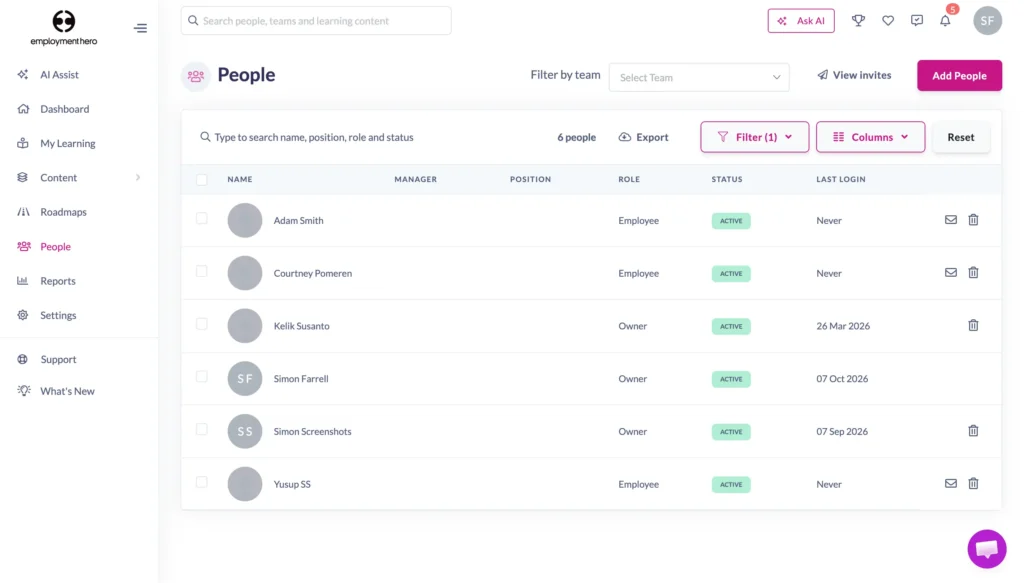Click the 26 Mar 2026 login date
This screenshot has height=583, width=1024.
pos(842,326)
